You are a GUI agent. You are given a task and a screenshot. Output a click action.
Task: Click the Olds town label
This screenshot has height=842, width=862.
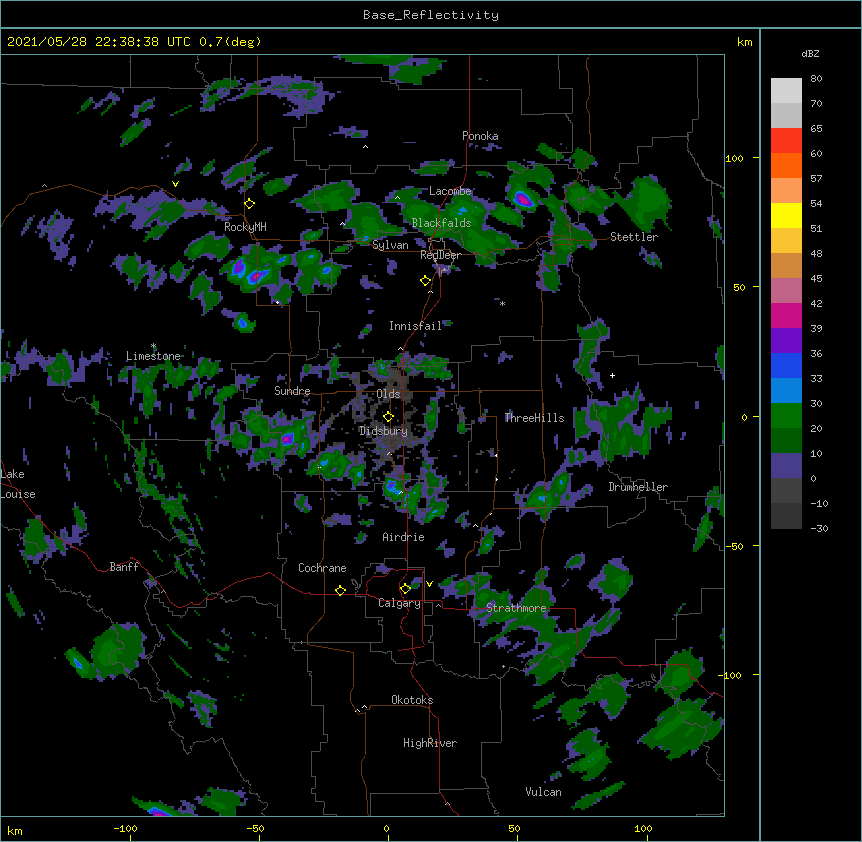[x=388, y=394]
